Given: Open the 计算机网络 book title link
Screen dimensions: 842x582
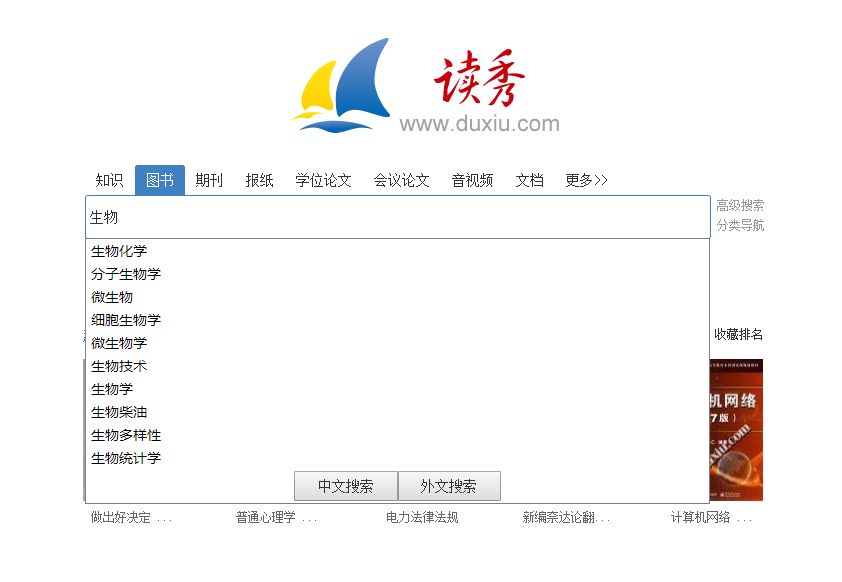Looking at the screenshot, I should click(x=711, y=518).
